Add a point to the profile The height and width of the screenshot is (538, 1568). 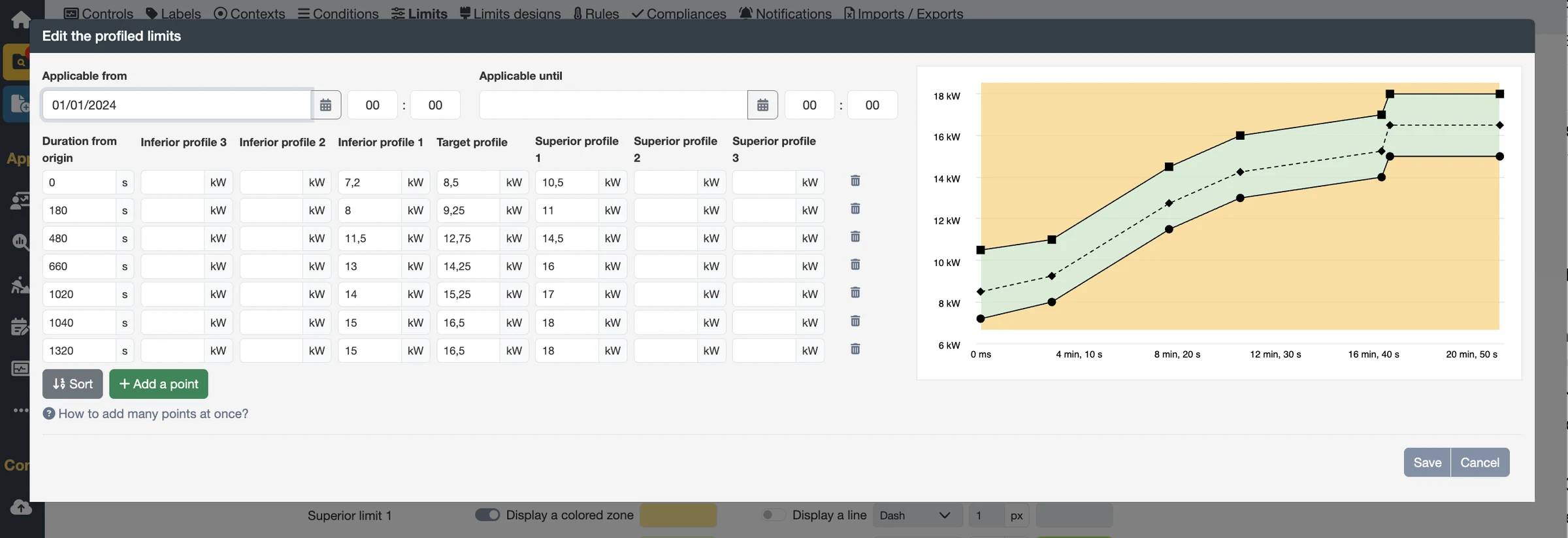(159, 384)
